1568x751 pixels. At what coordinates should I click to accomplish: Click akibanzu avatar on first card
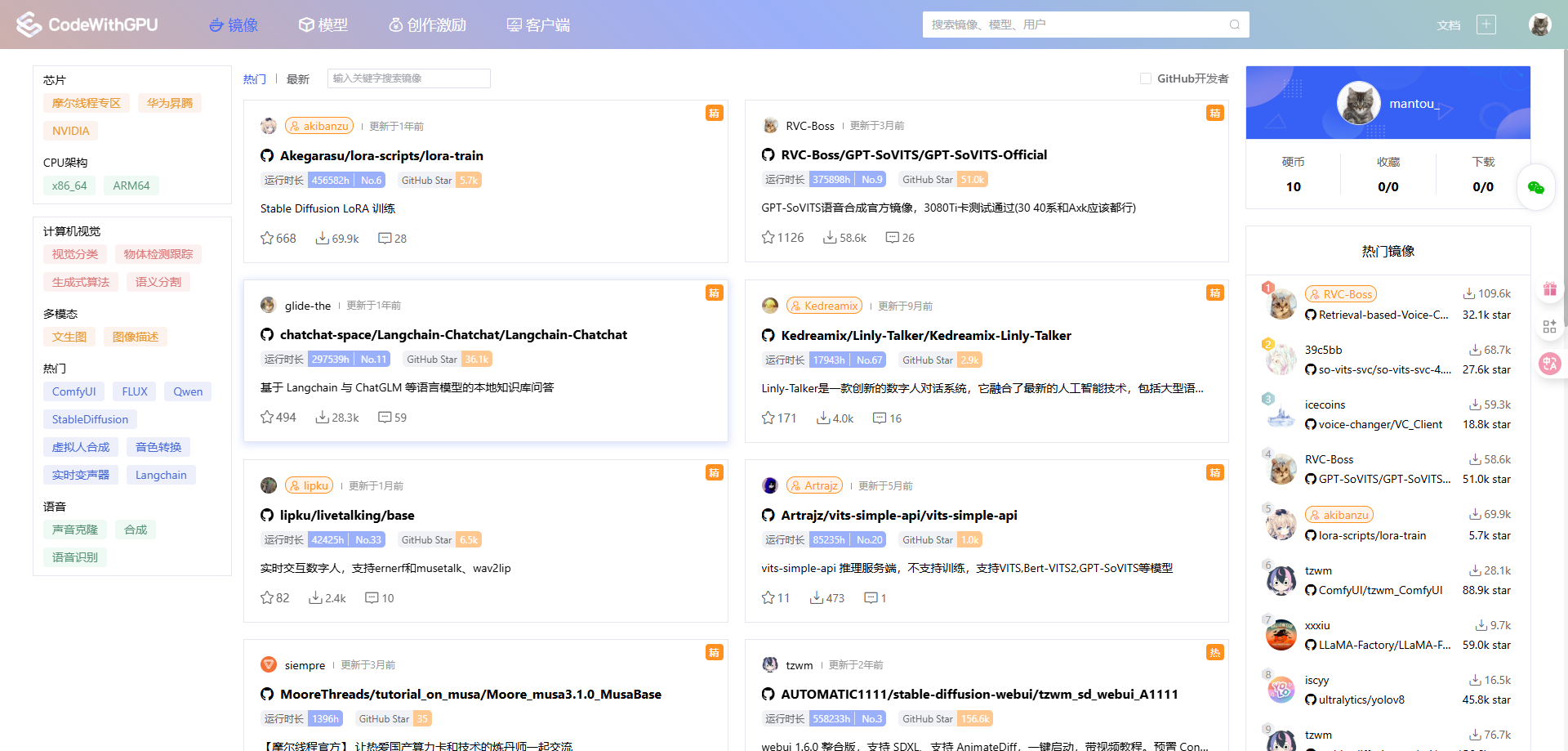point(269,126)
